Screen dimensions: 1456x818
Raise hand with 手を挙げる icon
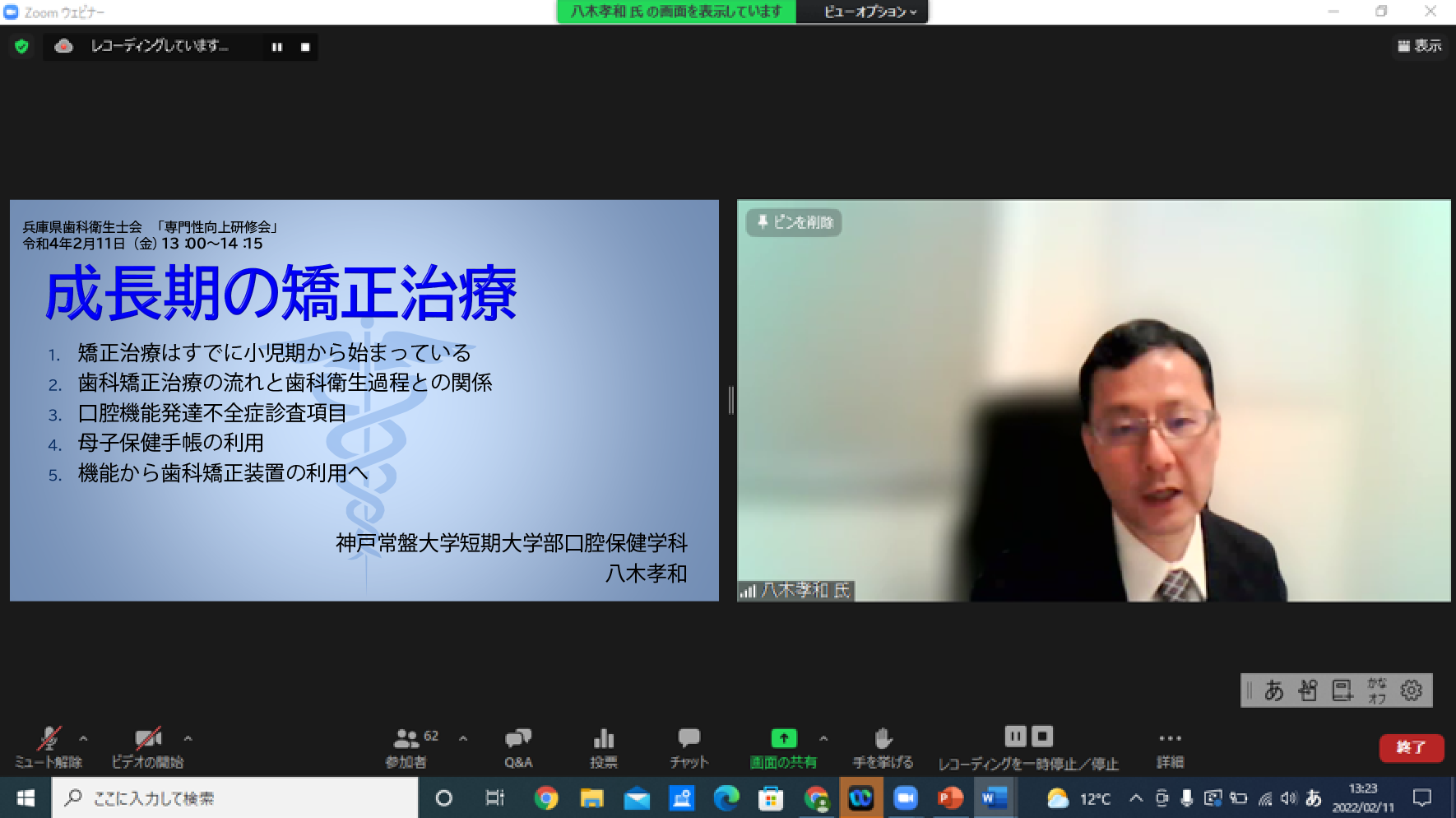(883, 747)
